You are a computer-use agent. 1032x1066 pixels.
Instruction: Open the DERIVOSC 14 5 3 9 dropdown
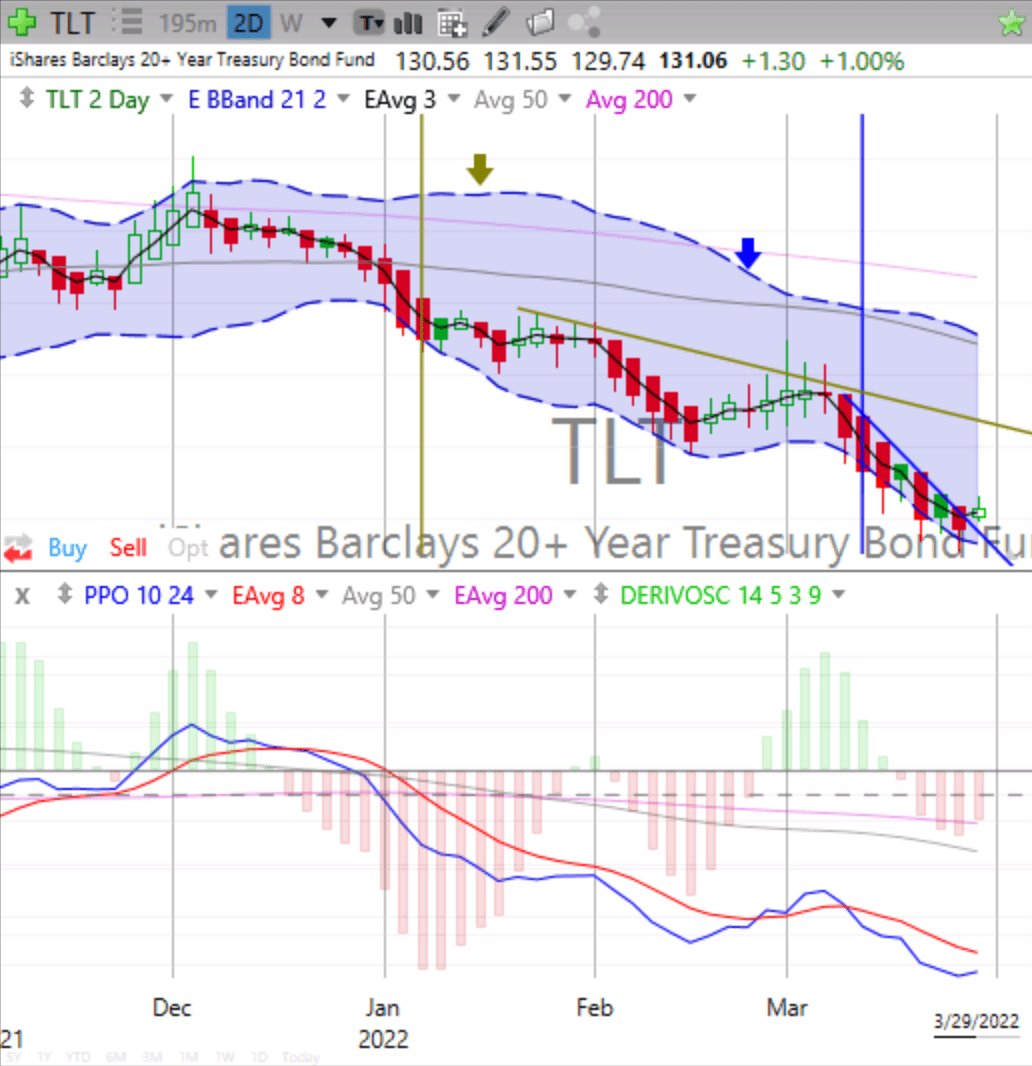(840, 595)
